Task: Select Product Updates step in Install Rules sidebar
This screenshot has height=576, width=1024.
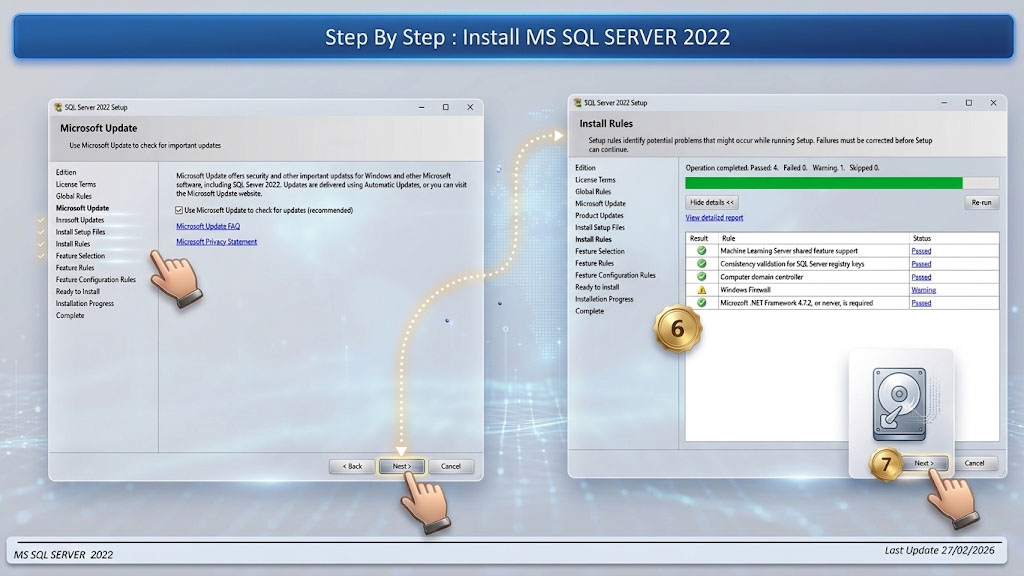Action: click(x=599, y=216)
